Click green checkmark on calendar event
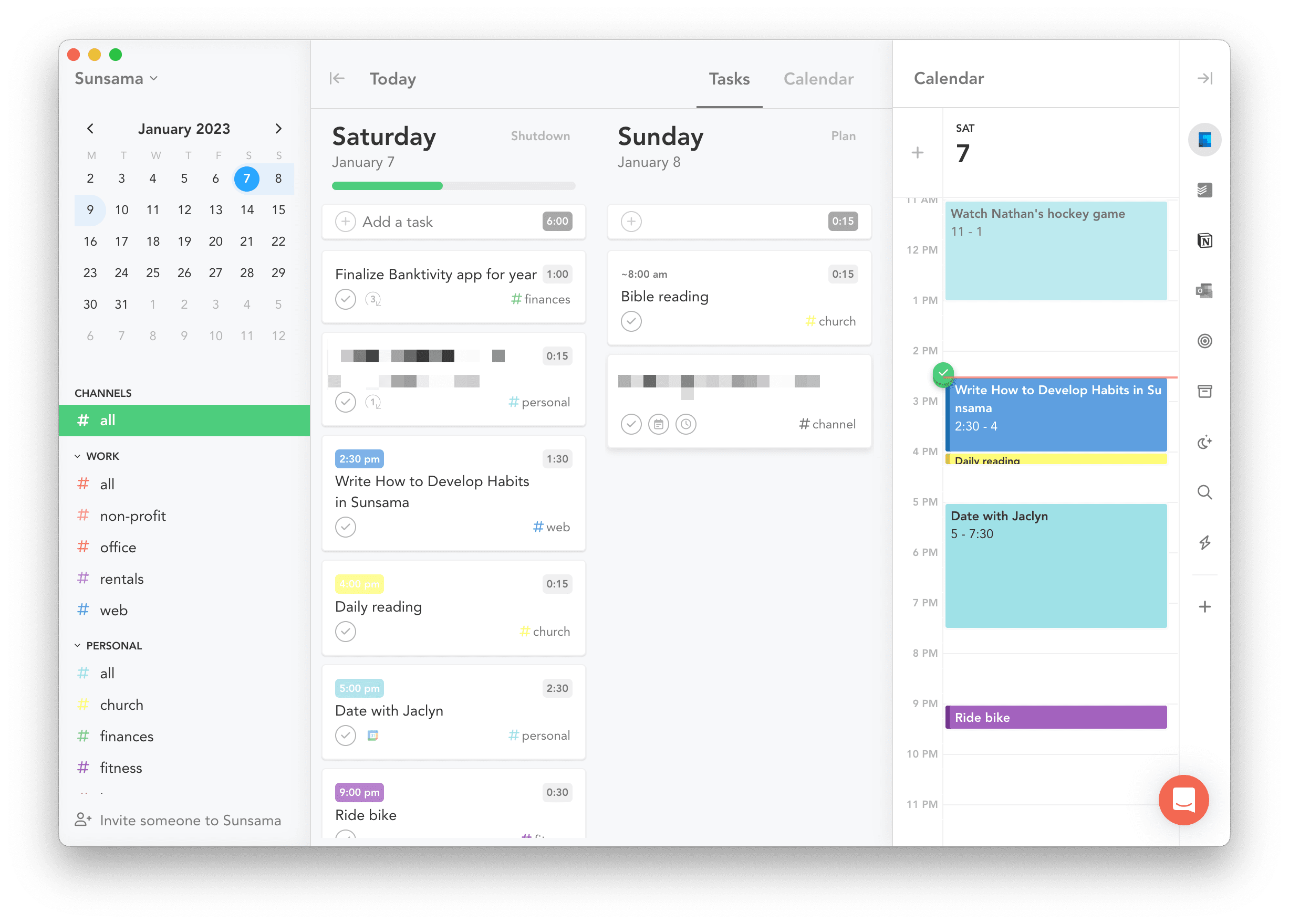1289x924 pixels. [x=943, y=373]
